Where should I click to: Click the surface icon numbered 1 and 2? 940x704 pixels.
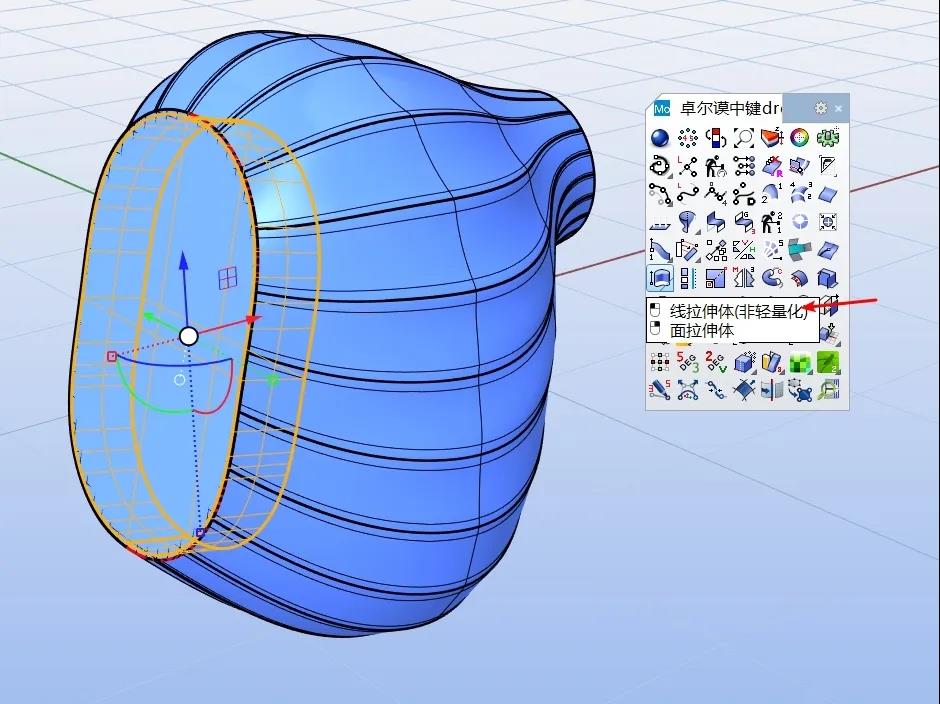[x=772, y=194]
